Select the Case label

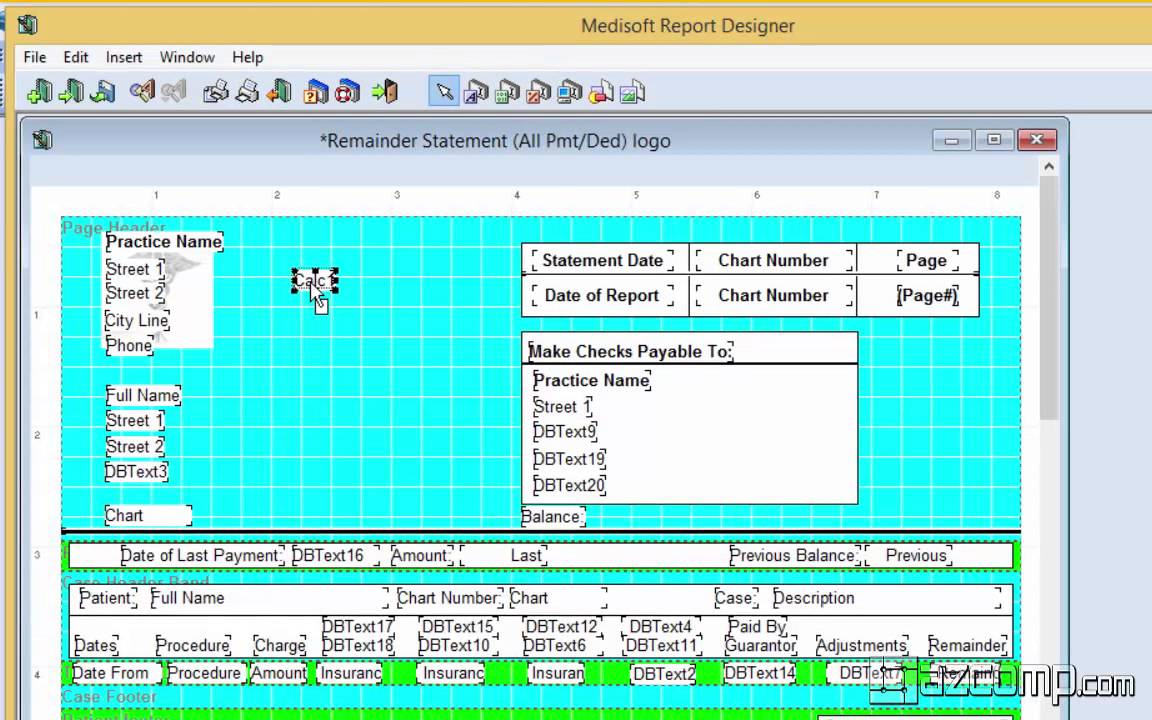coord(736,598)
